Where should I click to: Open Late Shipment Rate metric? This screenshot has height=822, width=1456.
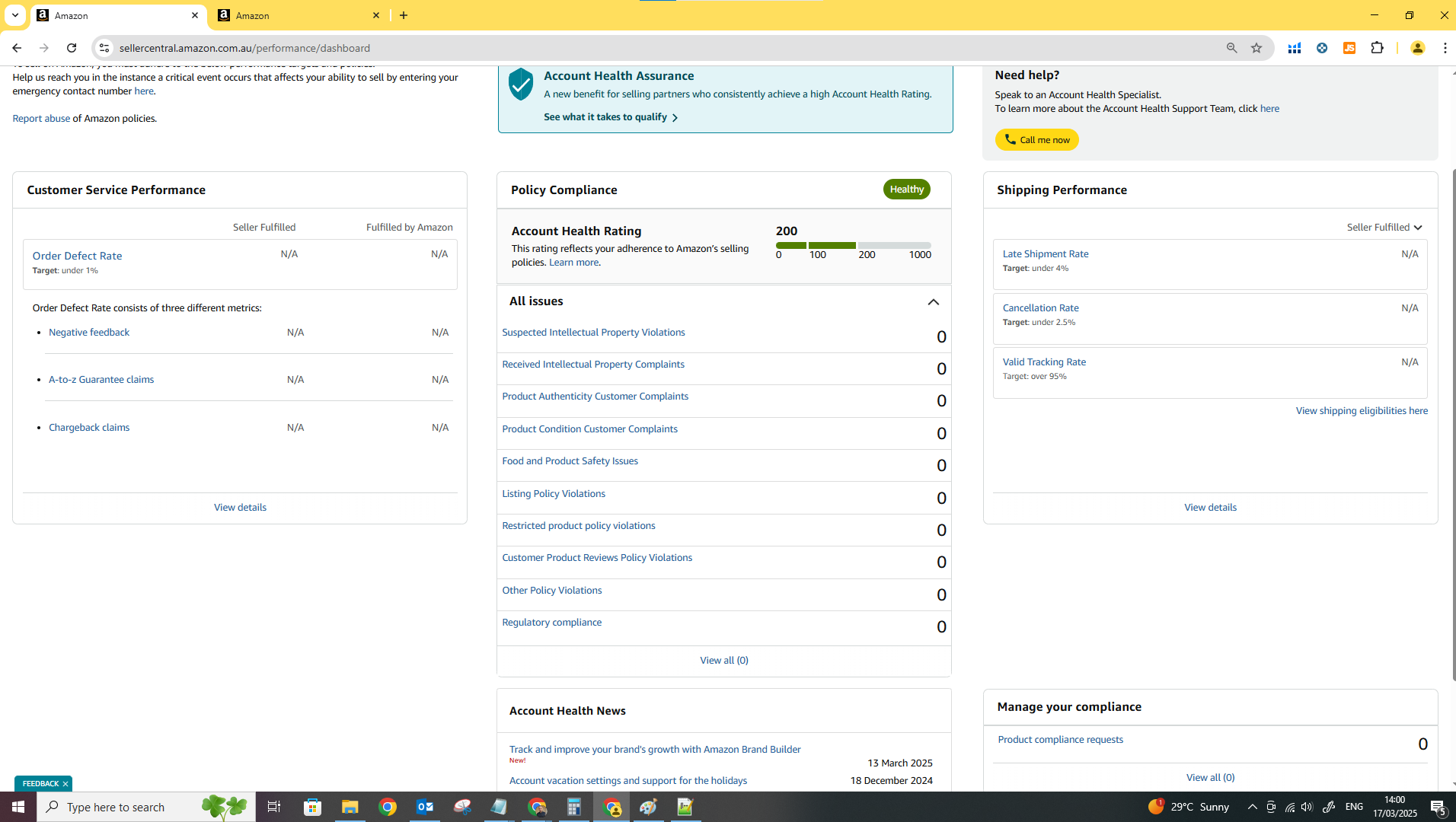[1045, 254]
